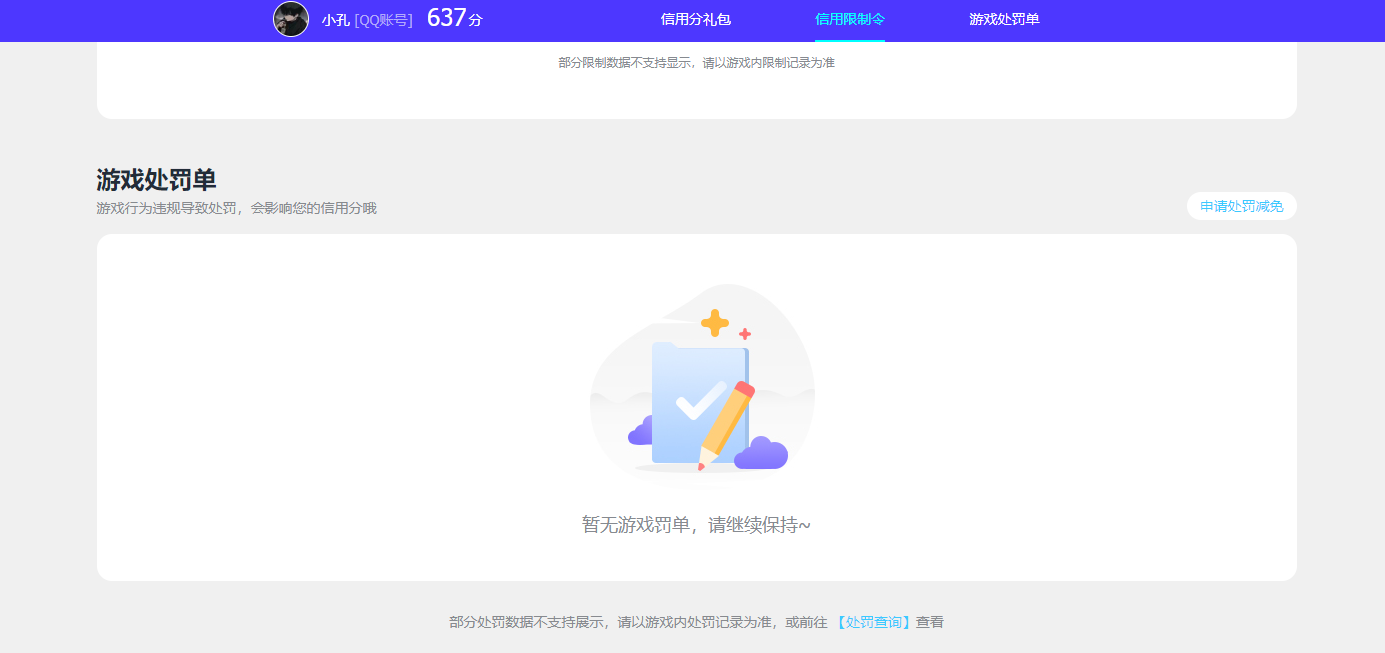
Task: Switch to the 游戏处罚单 tab
Action: coord(1002,19)
